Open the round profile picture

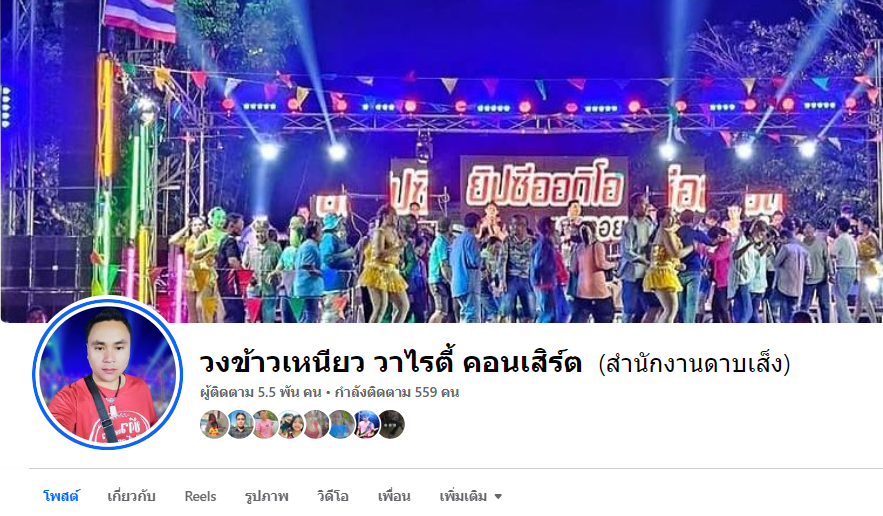tap(108, 373)
